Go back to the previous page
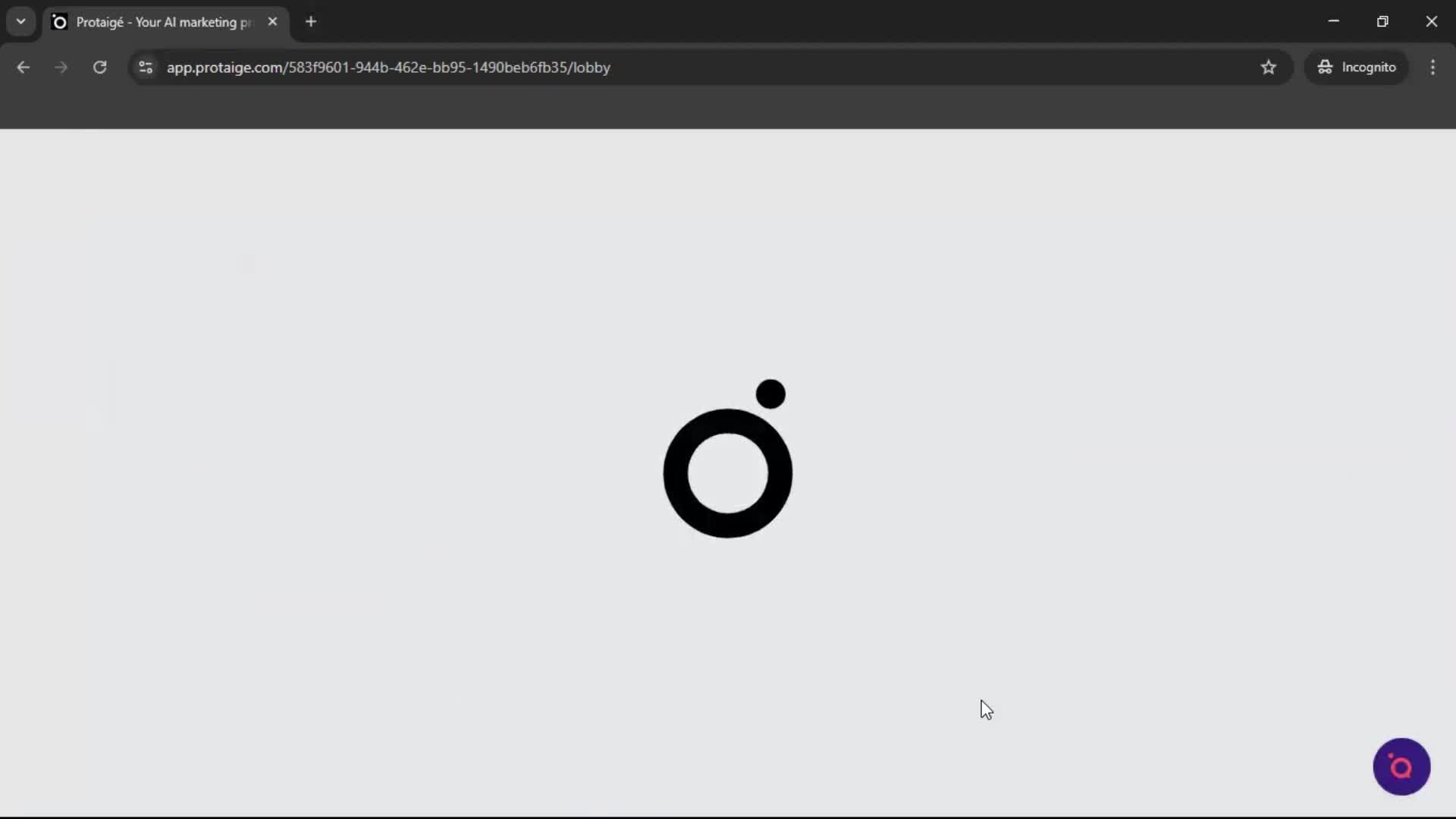1456x819 pixels. [x=24, y=67]
